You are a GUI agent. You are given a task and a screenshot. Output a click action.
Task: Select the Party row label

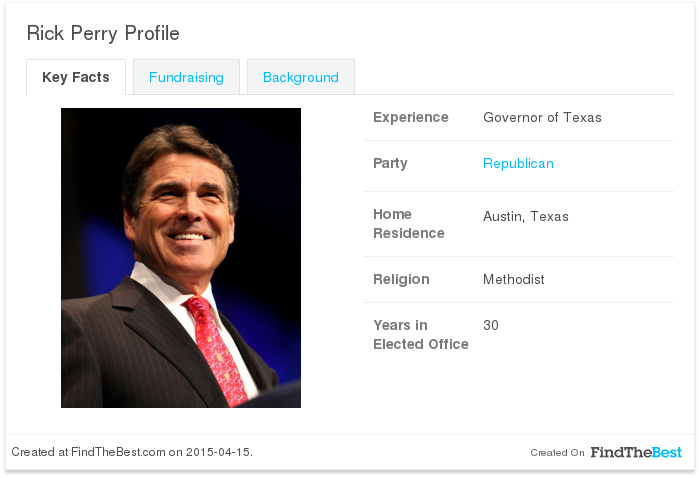(390, 163)
